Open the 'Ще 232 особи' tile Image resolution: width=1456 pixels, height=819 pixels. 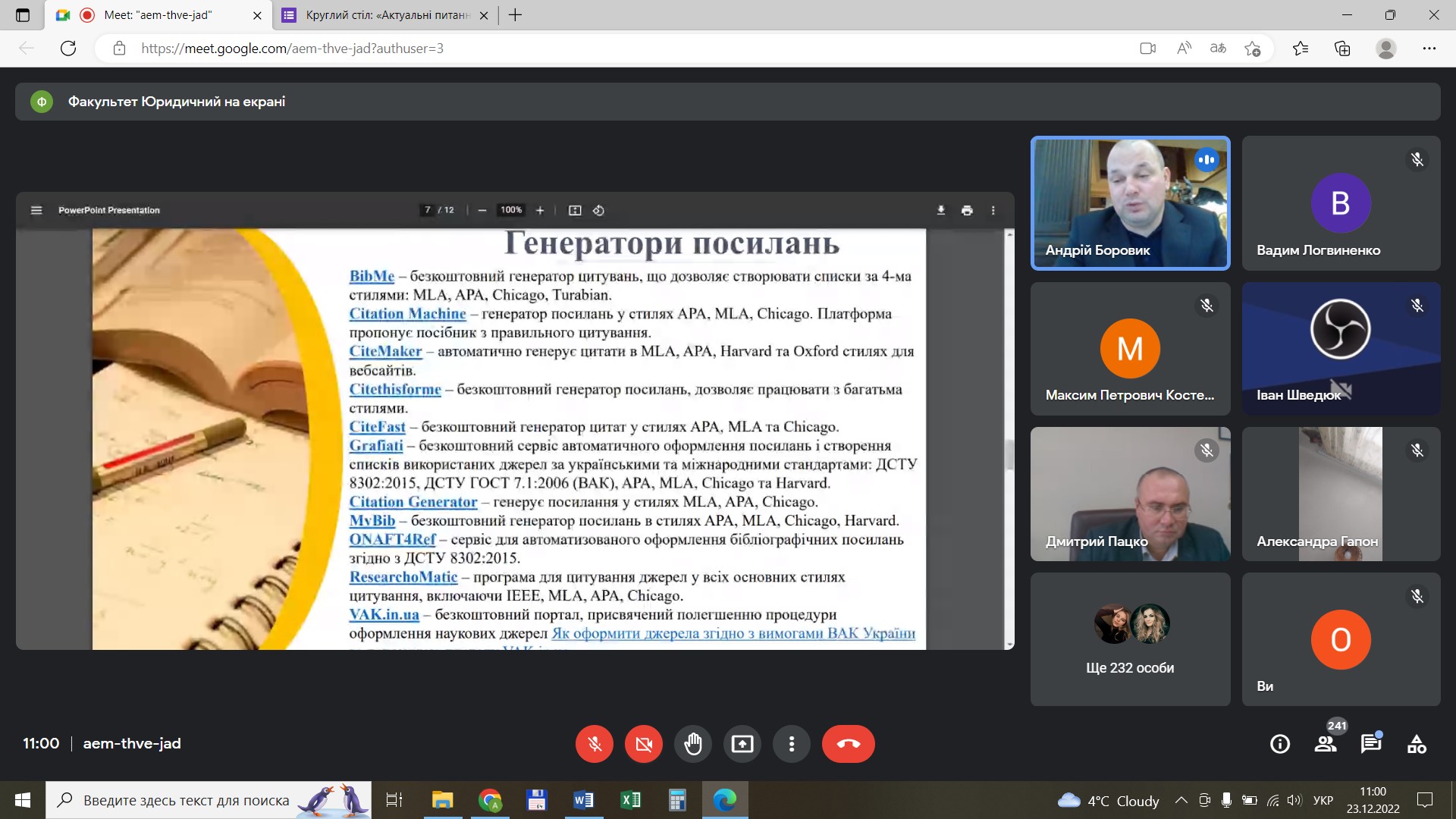[x=1130, y=639]
